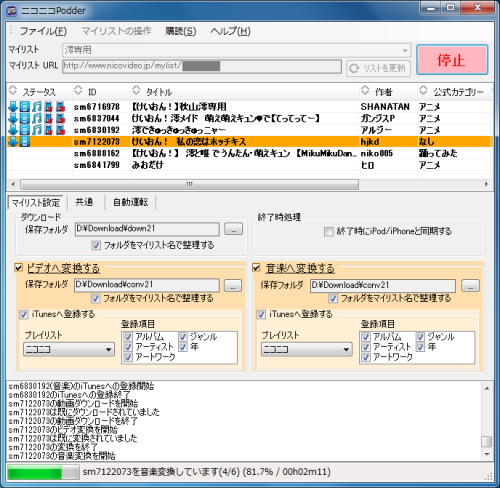
Task: Toggle download フォルダをマイリスト名で整理する checkbox
Action: pos(96,245)
